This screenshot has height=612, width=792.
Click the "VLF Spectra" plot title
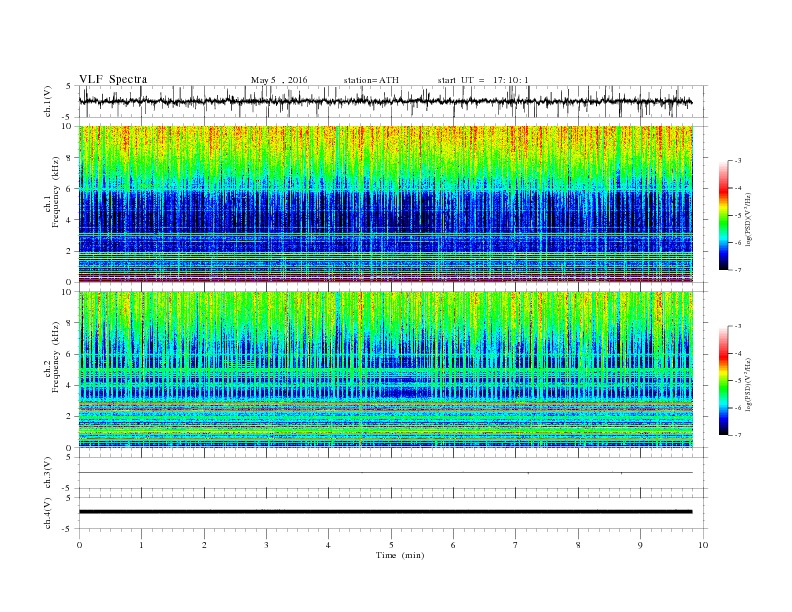click(x=113, y=79)
